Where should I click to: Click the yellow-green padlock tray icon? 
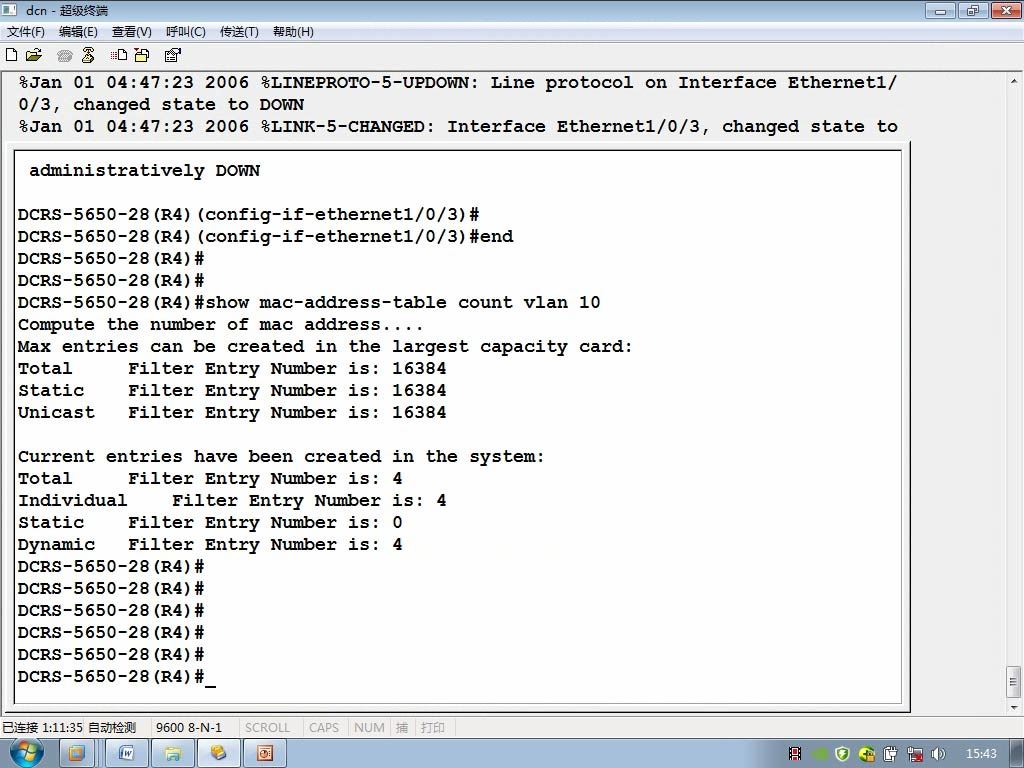click(867, 754)
